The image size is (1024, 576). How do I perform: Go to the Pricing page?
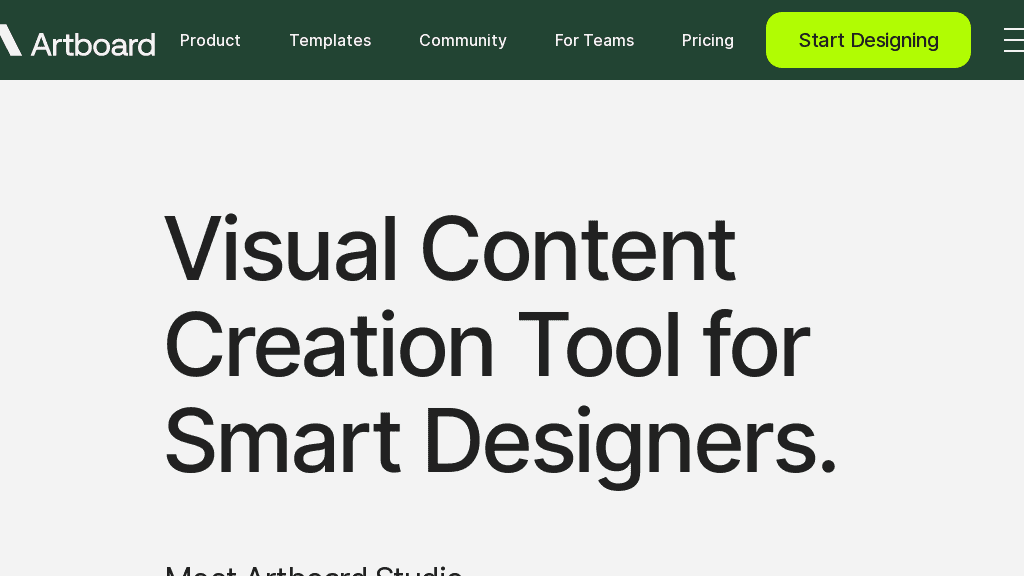pyautogui.click(x=708, y=40)
